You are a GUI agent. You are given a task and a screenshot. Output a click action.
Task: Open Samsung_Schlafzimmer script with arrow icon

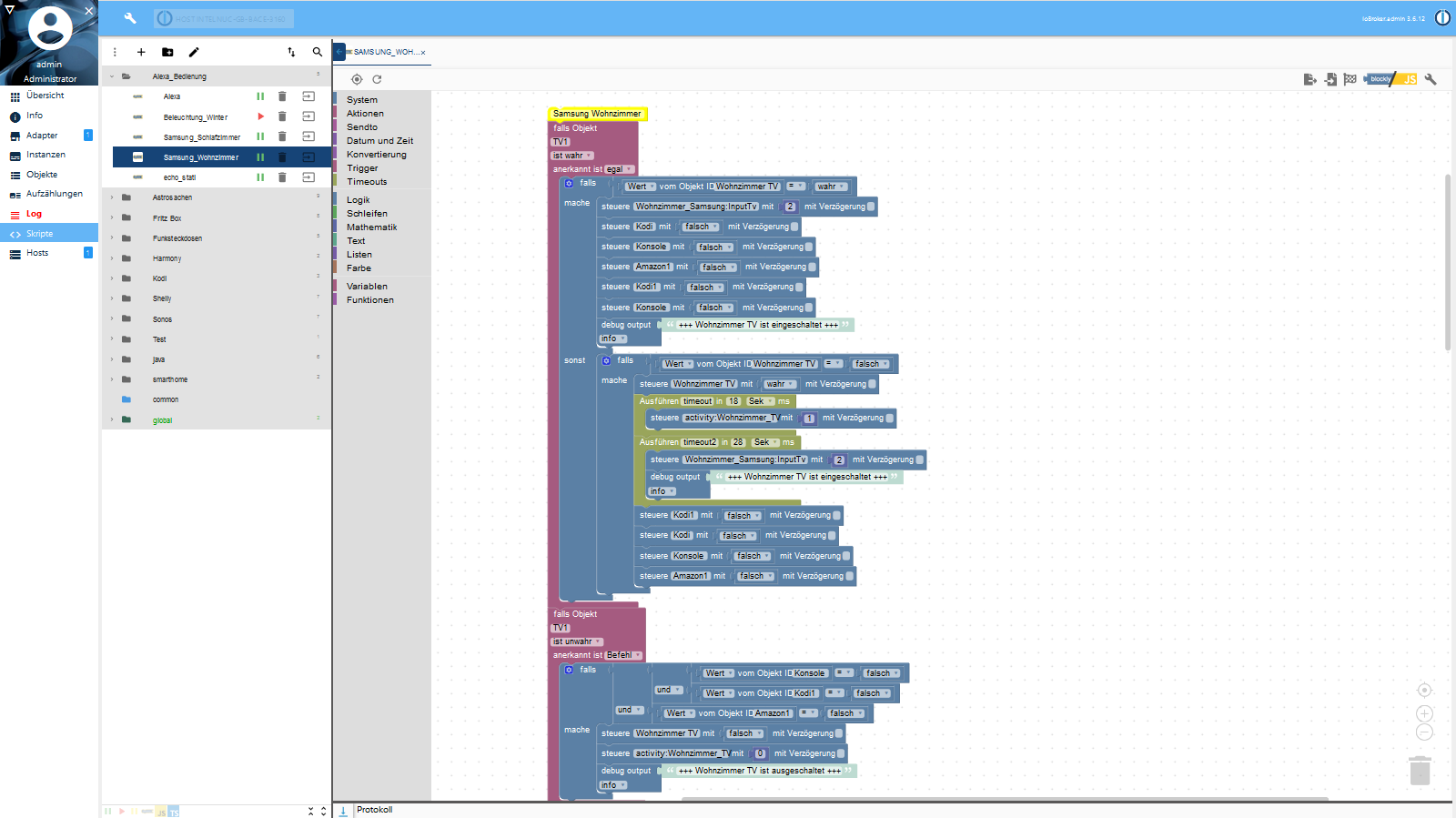[308, 136]
